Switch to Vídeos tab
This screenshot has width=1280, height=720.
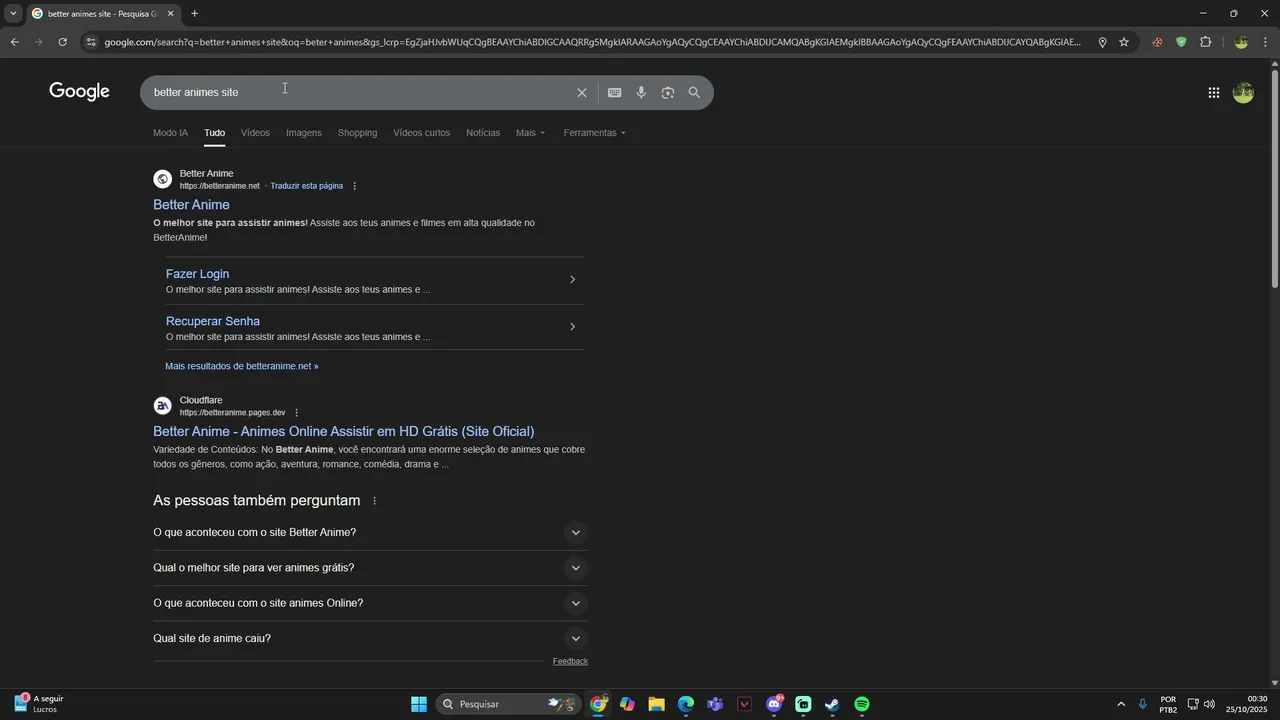click(255, 133)
